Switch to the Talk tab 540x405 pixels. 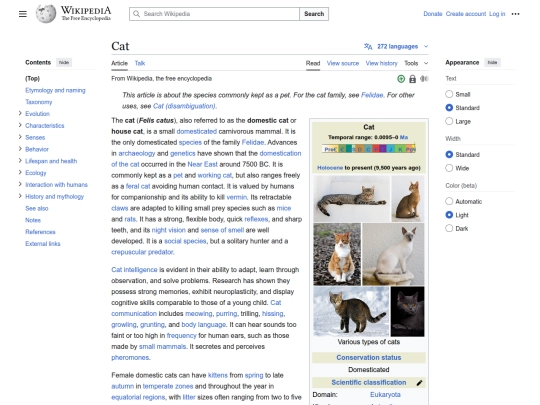[140, 63]
